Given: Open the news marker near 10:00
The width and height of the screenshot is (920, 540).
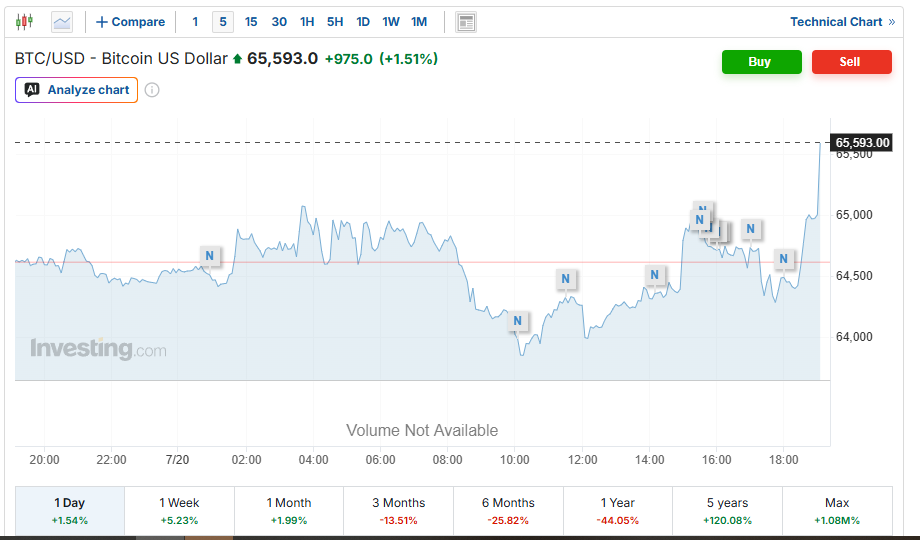Looking at the screenshot, I should pos(518,320).
